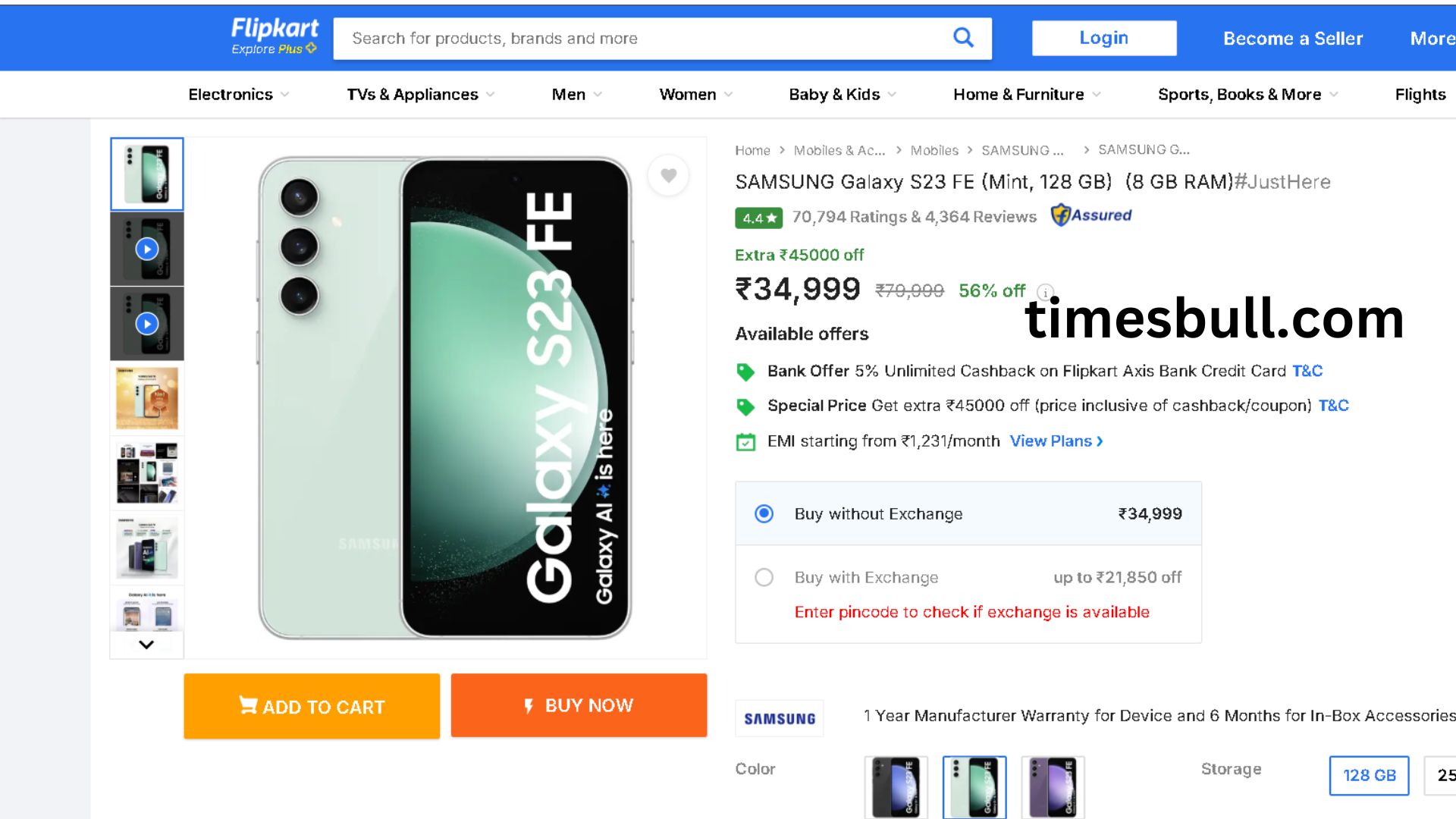Open the Women category menu
This screenshot has height=819, width=1456.
click(695, 95)
